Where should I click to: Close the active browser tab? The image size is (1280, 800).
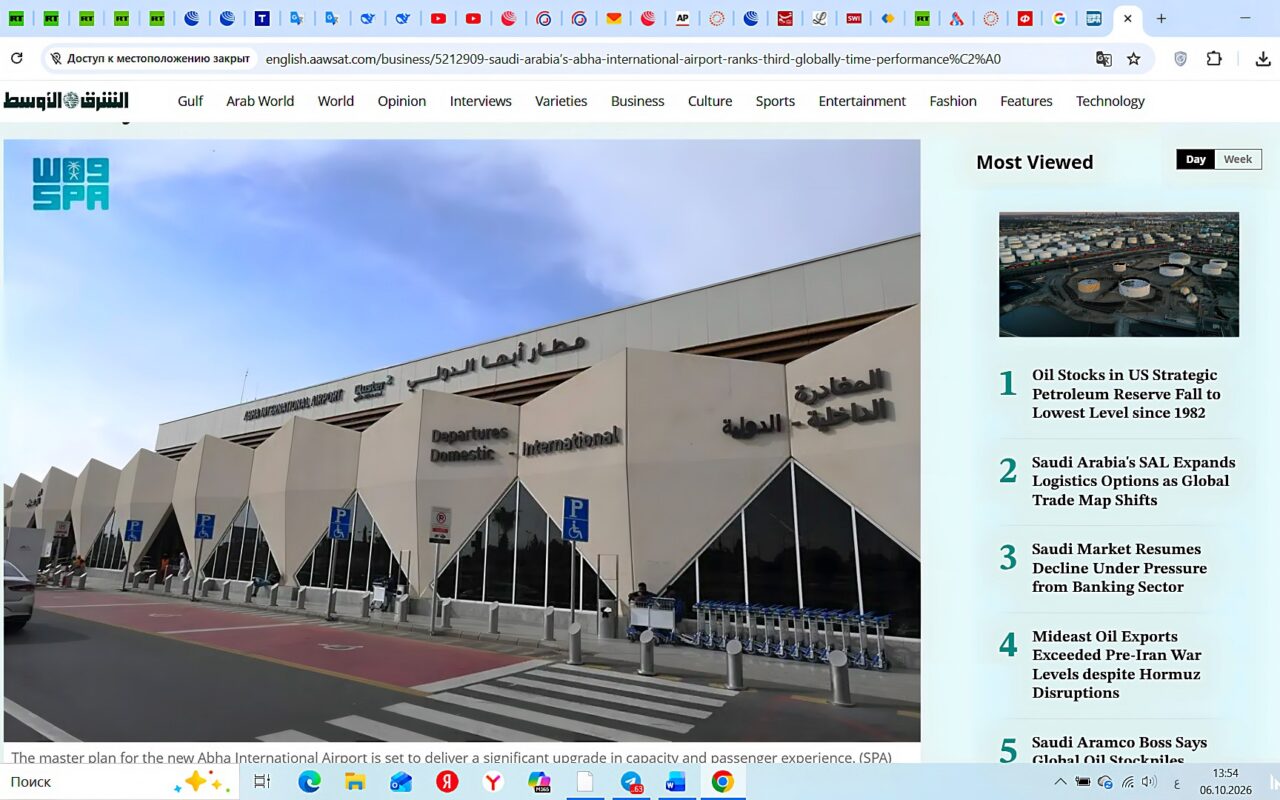tap(1128, 18)
